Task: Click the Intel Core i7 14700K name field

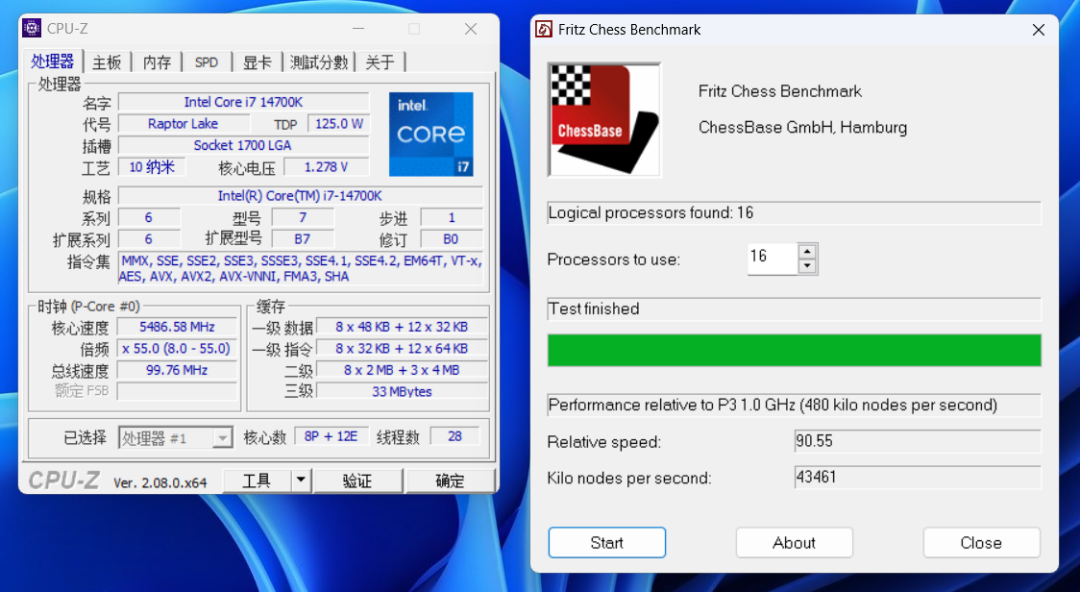Action: tap(243, 102)
